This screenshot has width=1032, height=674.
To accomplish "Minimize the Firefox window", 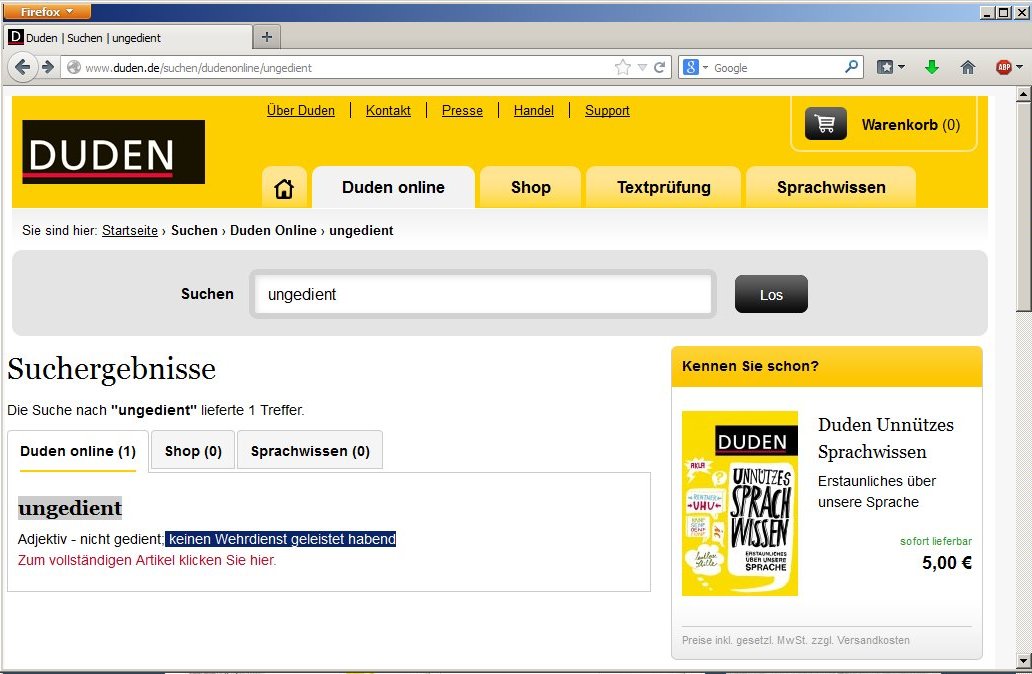I will coord(987,12).
